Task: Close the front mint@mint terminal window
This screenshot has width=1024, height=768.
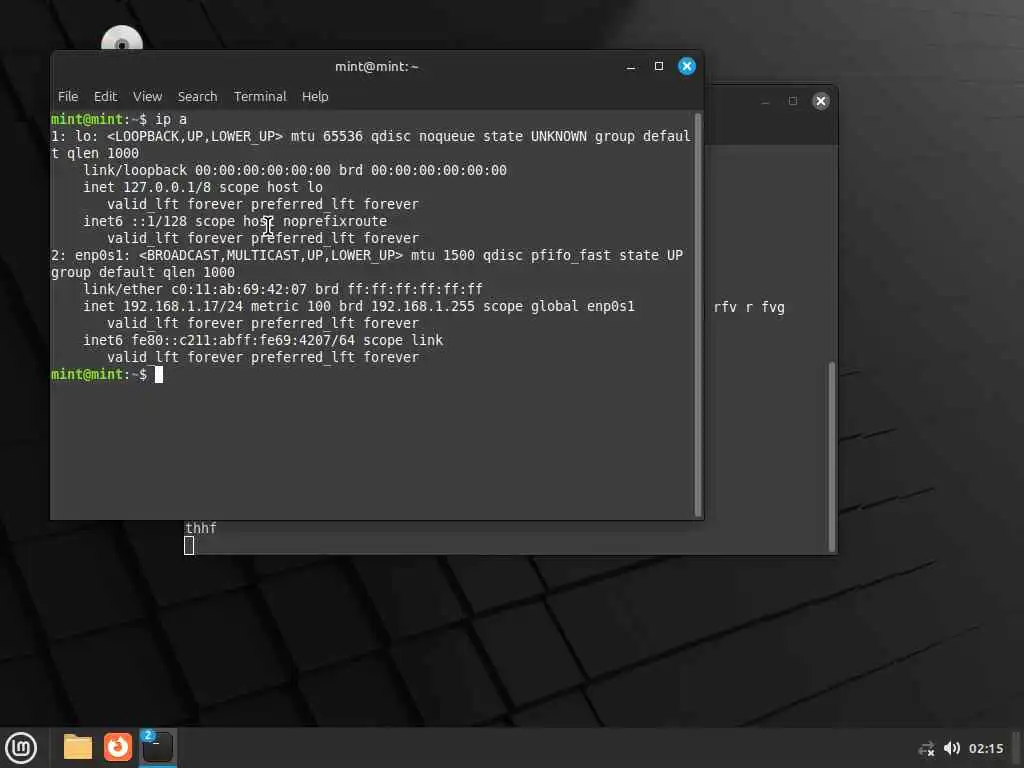Action: tap(687, 66)
